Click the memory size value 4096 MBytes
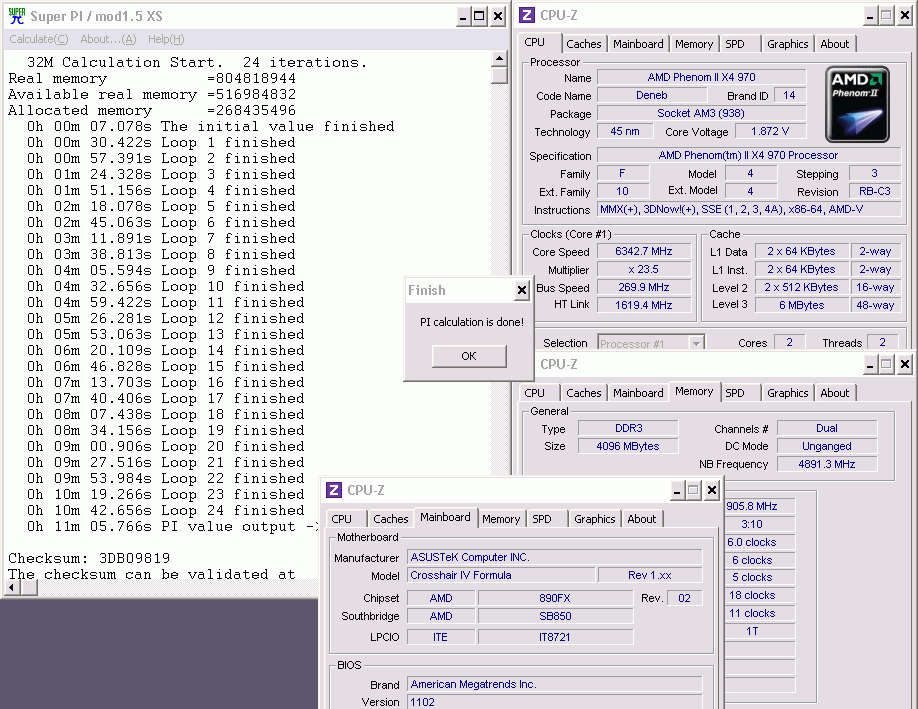This screenshot has width=918, height=709. (628, 446)
